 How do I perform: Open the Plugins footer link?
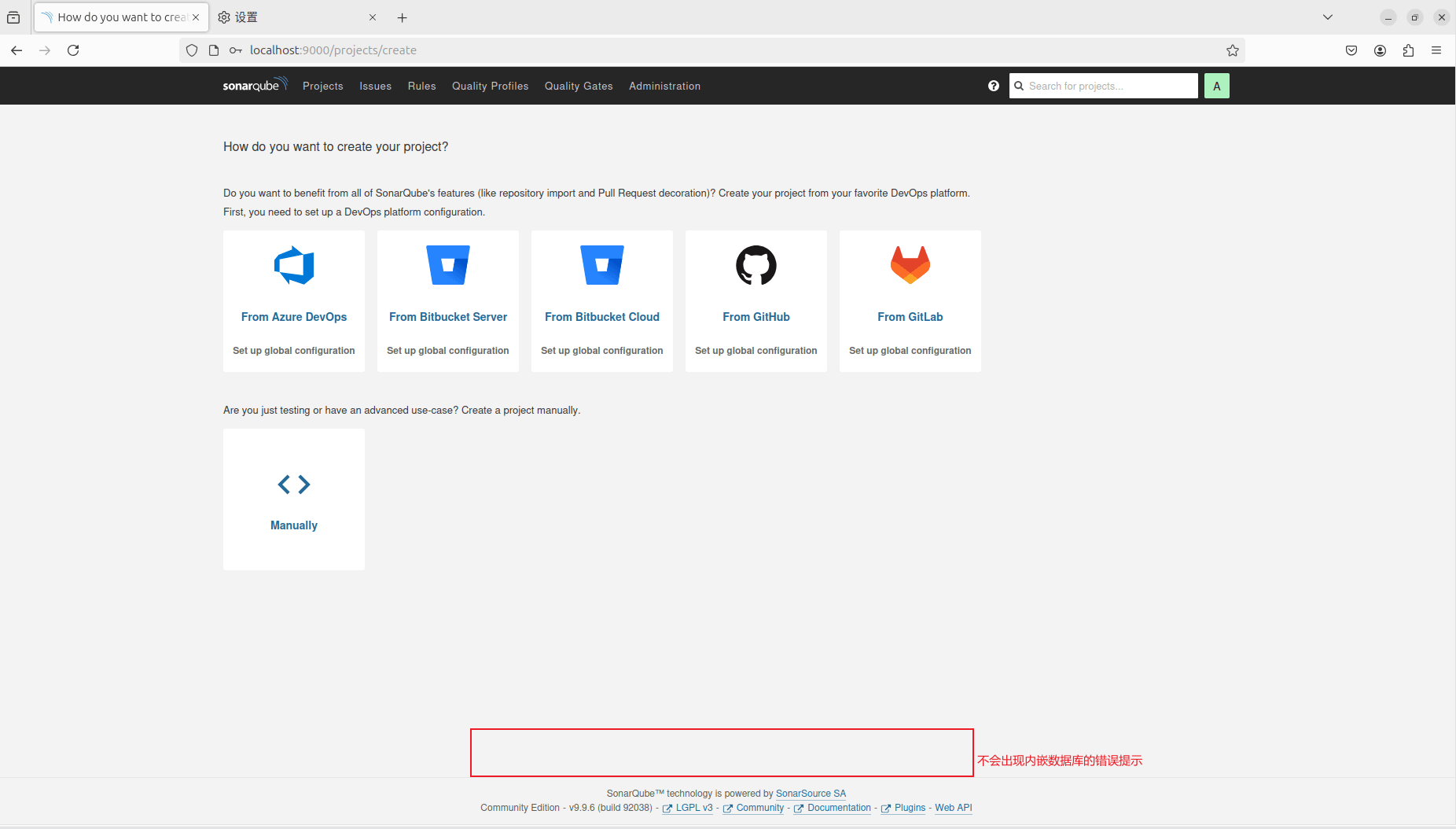pos(910,808)
